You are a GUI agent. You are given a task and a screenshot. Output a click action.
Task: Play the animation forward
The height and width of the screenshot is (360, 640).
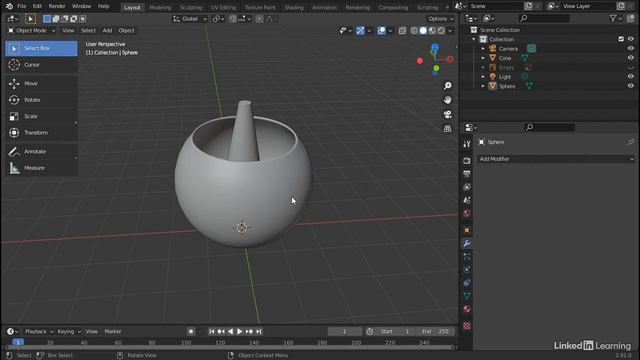coord(240,331)
